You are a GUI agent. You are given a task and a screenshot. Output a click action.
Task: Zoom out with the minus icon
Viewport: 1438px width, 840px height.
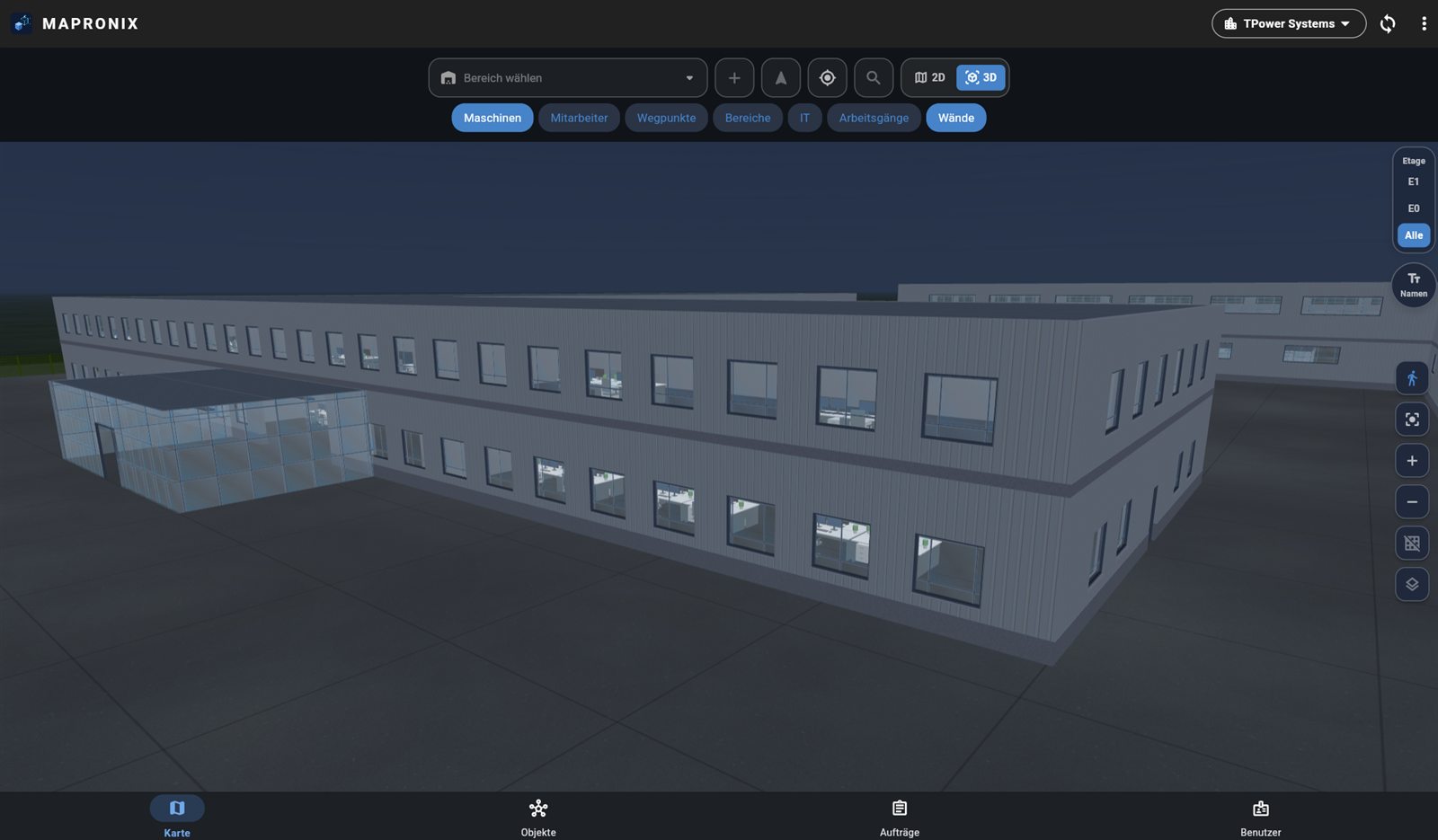tap(1412, 502)
